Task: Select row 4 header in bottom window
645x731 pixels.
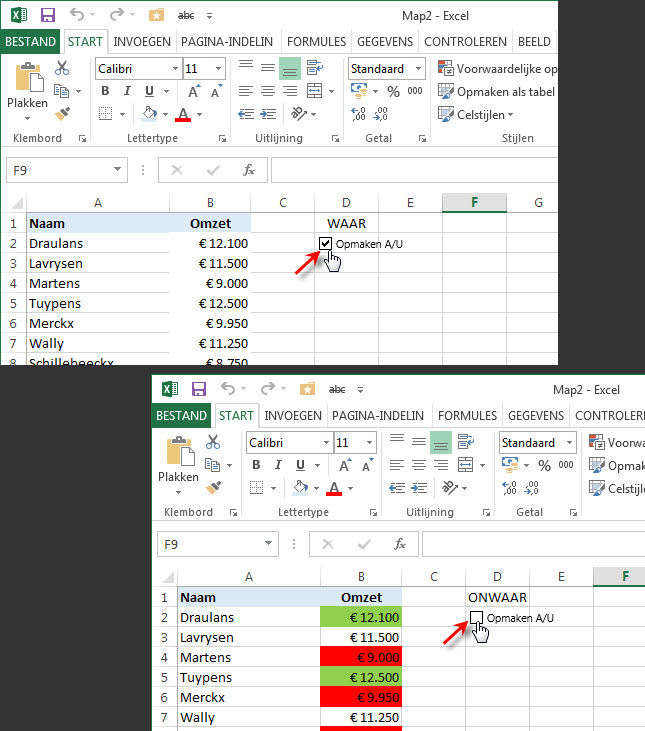Action: click(x=164, y=657)
